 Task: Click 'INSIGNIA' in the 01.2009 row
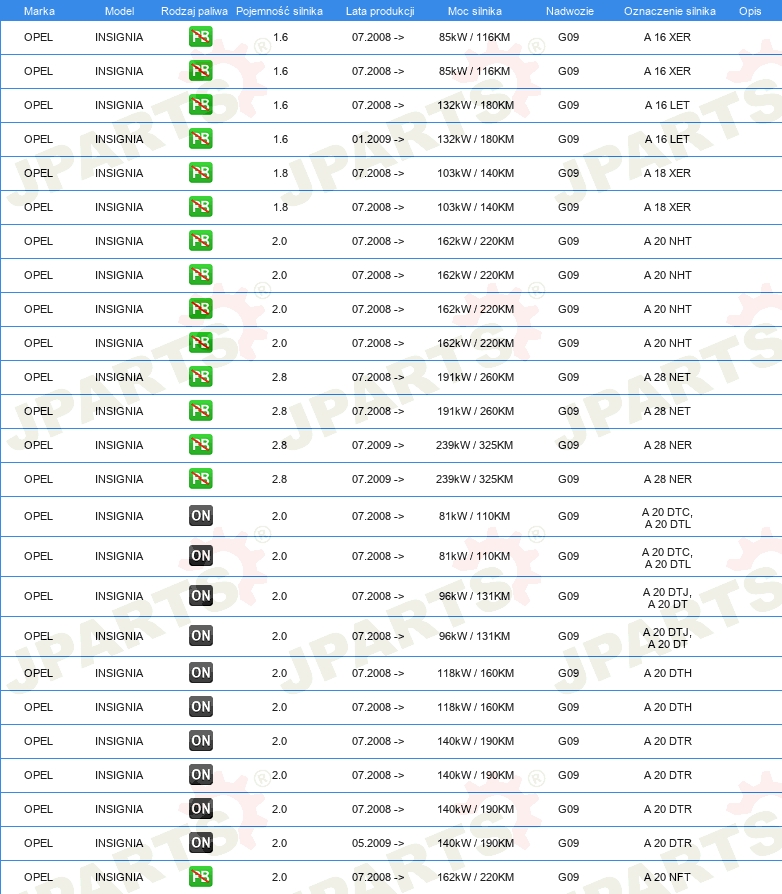pyautogui.click(x=119, y=139)
